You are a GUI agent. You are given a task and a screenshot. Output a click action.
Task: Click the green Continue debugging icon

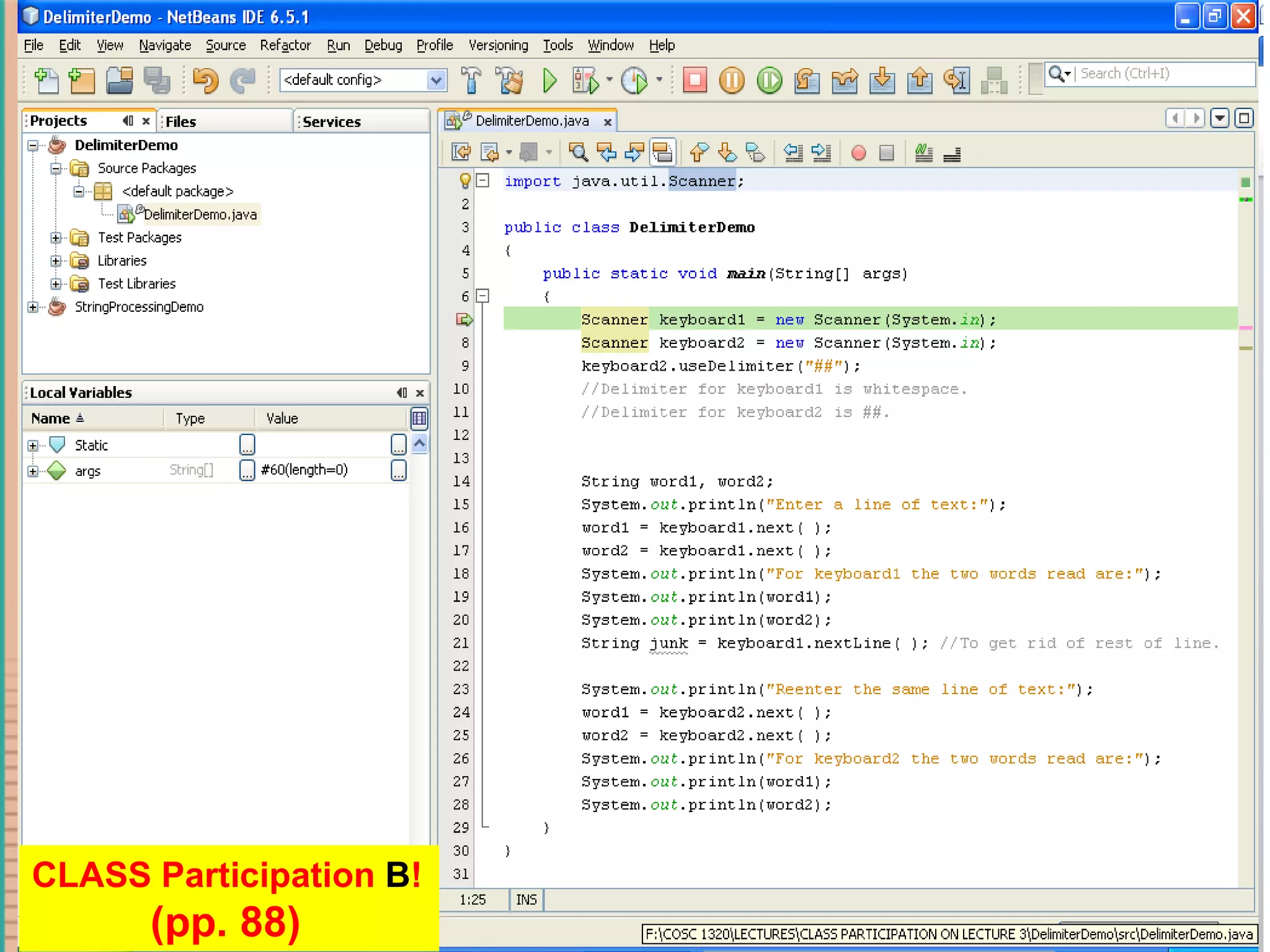click(x=770, y=81)
